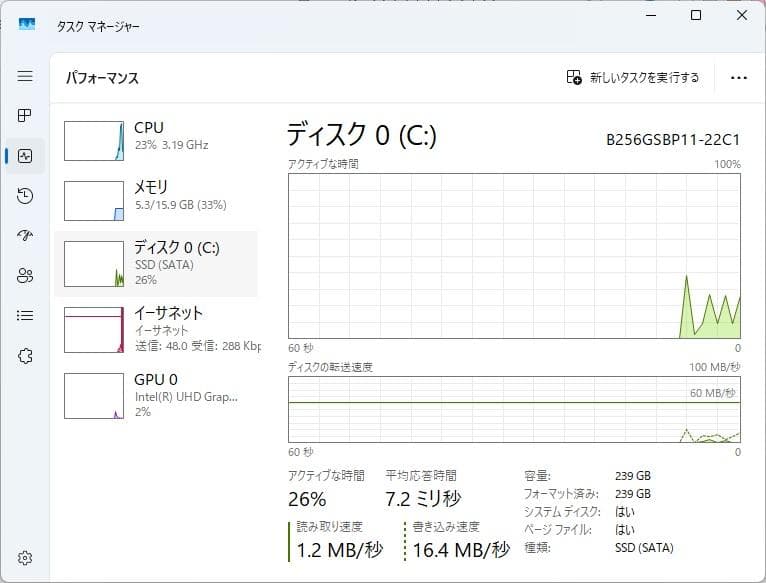Select the Performance page icon
The height and width of the screenshot is (583, 766).
[25, 156]
